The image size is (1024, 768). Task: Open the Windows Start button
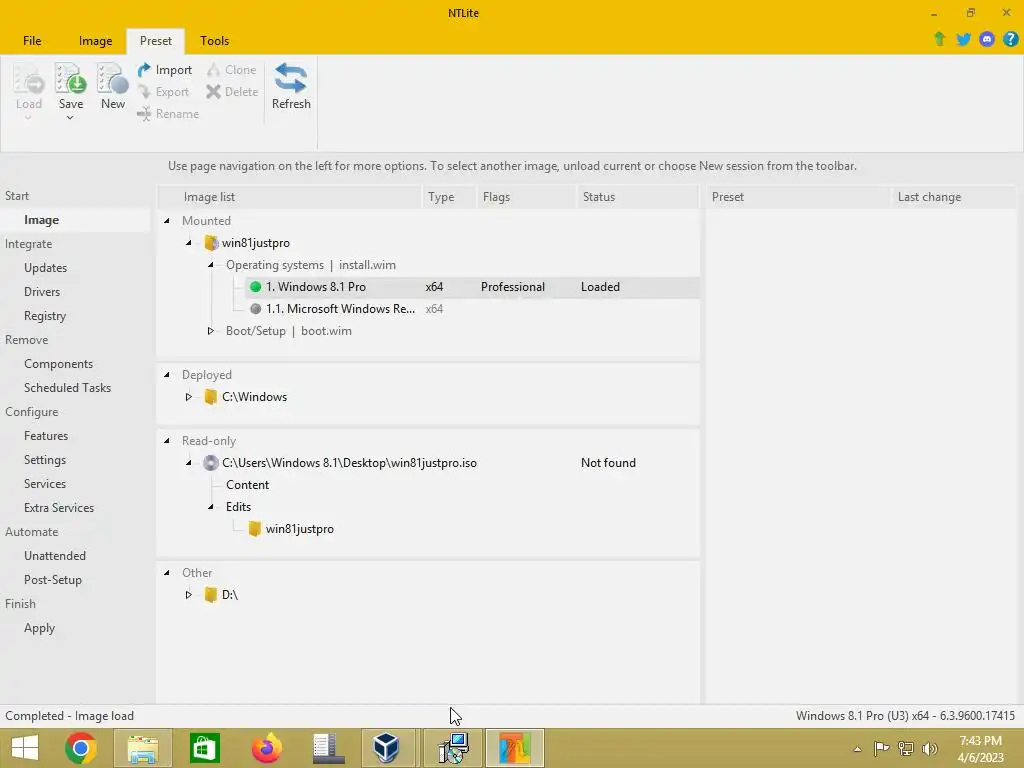pos(25,748)
